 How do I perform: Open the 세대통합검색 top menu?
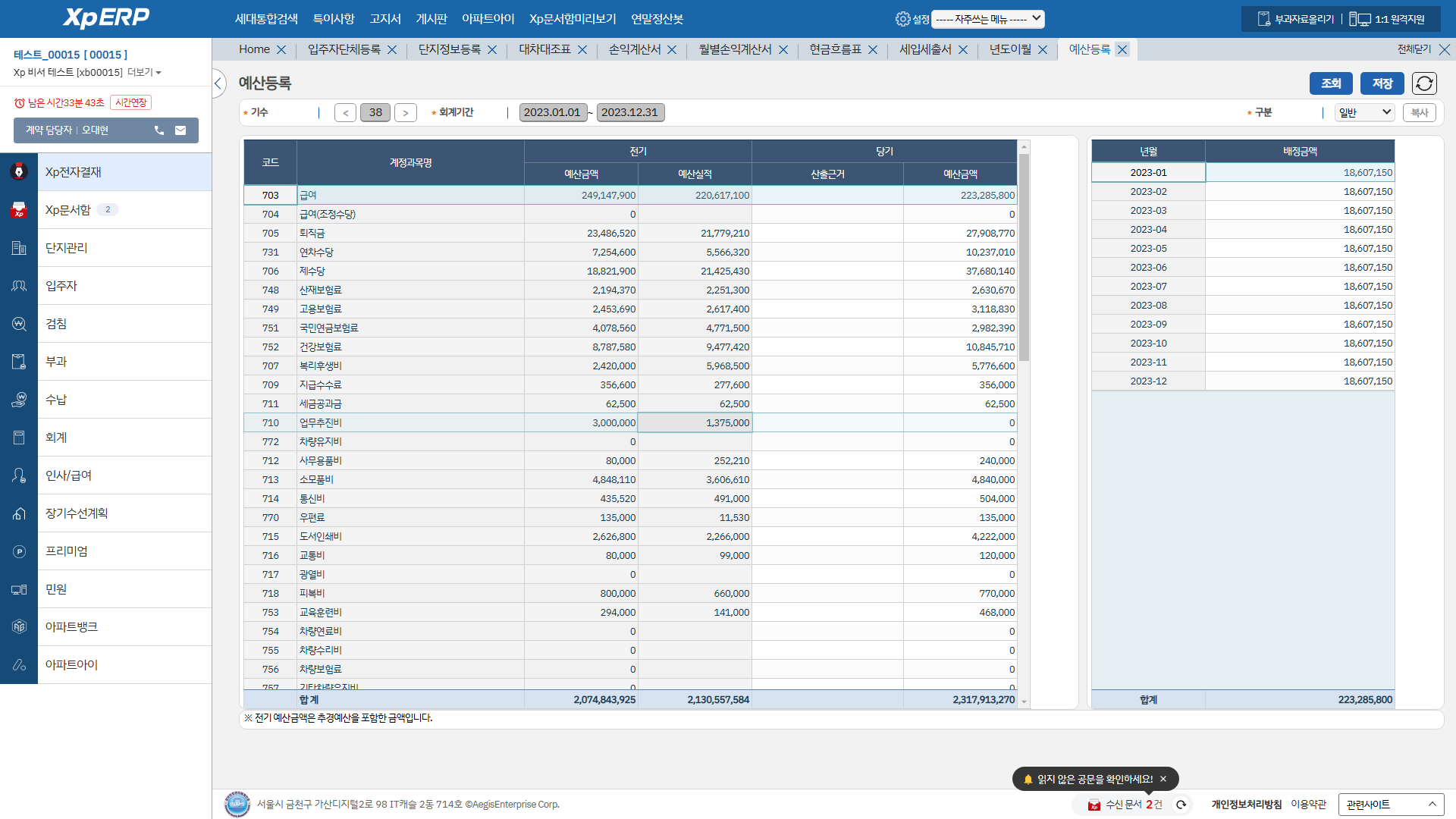click(266, 19)
